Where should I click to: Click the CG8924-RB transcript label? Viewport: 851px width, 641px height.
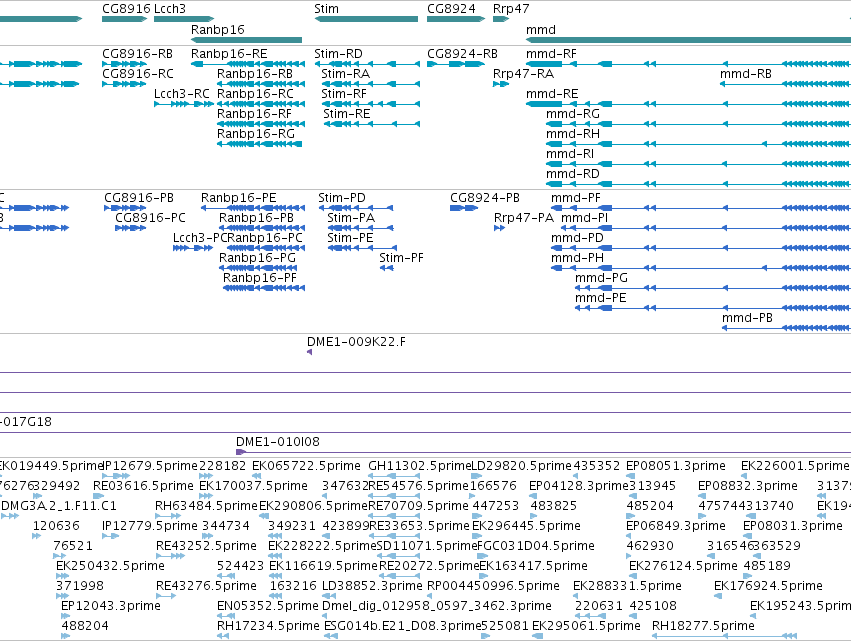click(x=462, y=54)
